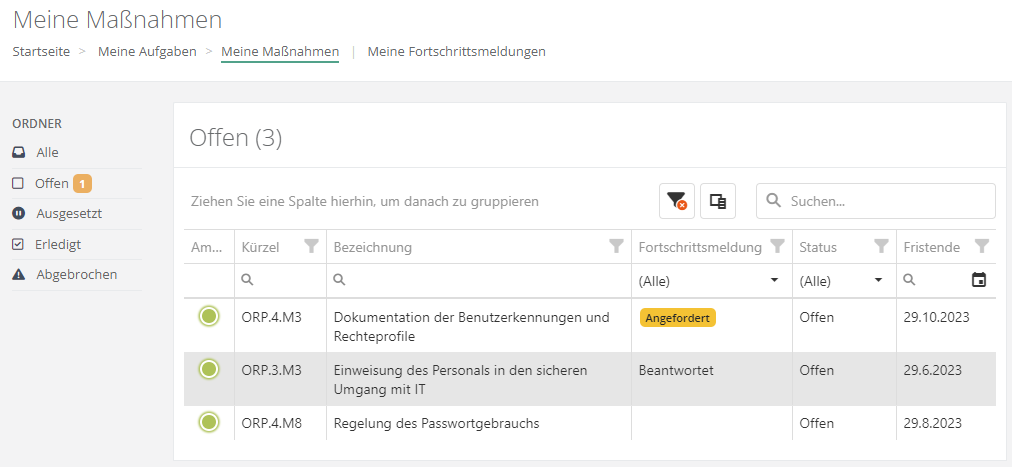The width and height of the screenshot is (1012, 467).
Task: Select the Offen folder
Action: 51,183
